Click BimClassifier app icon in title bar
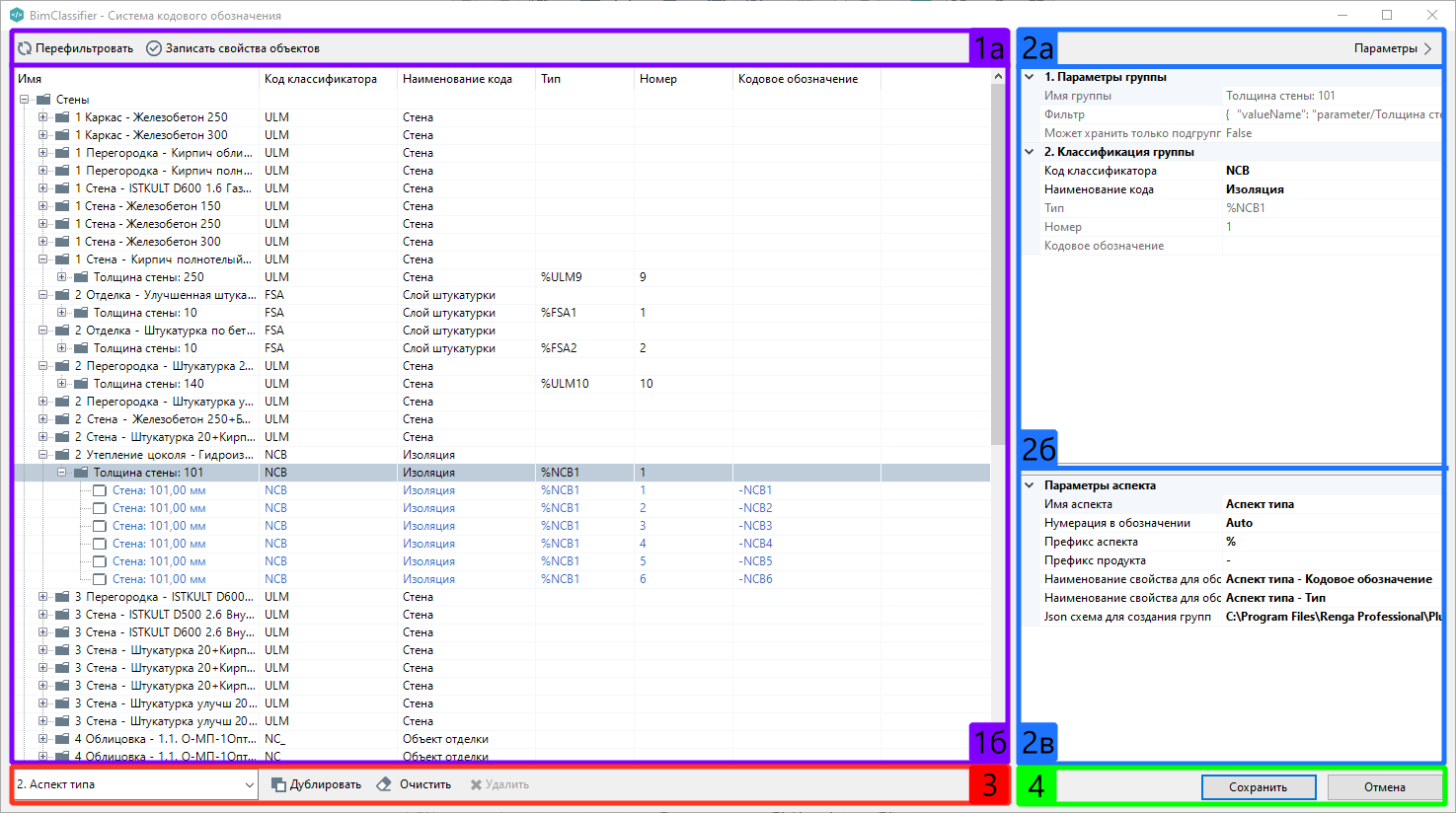The height and width of the screenshot is (813, 1456). 16,15
